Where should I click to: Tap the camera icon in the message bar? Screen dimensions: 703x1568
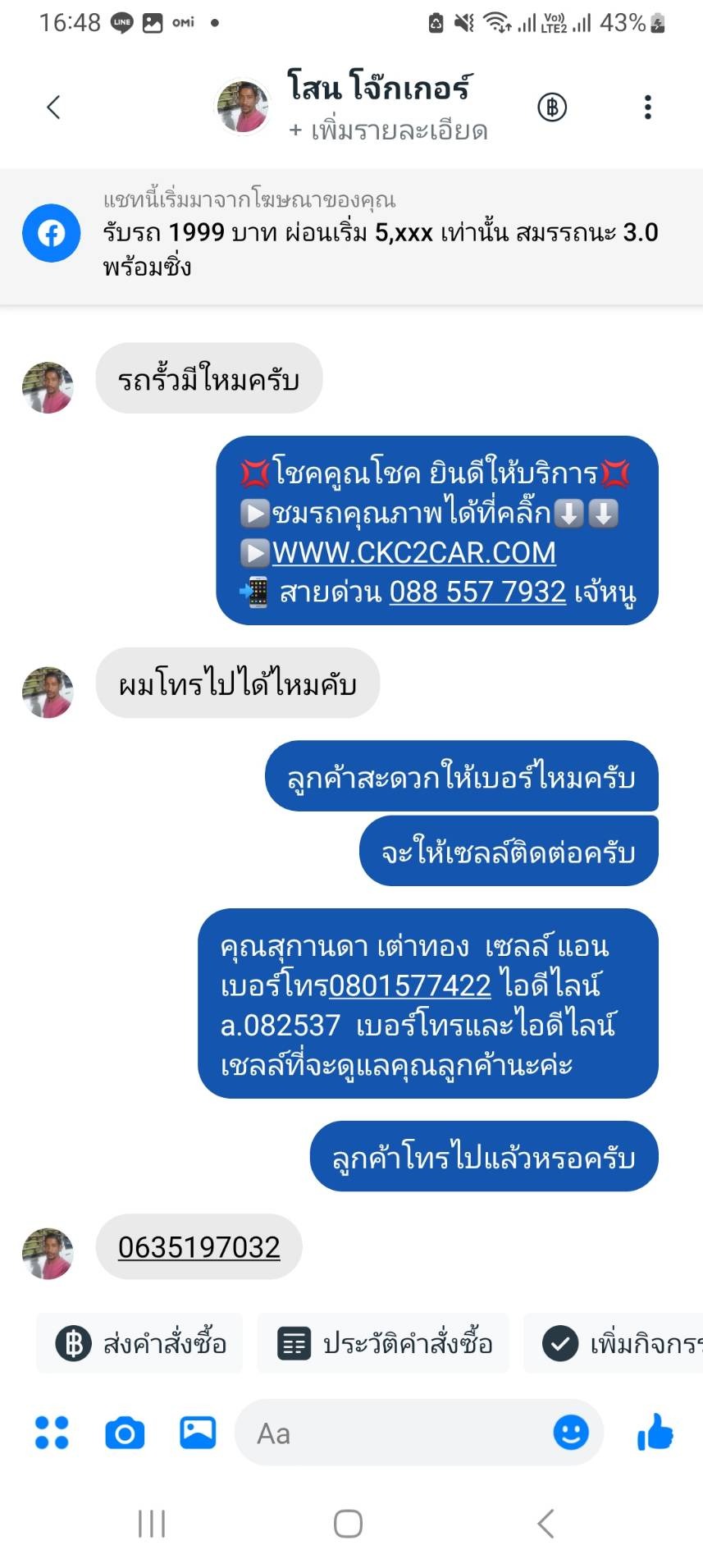click(125, 1433)
